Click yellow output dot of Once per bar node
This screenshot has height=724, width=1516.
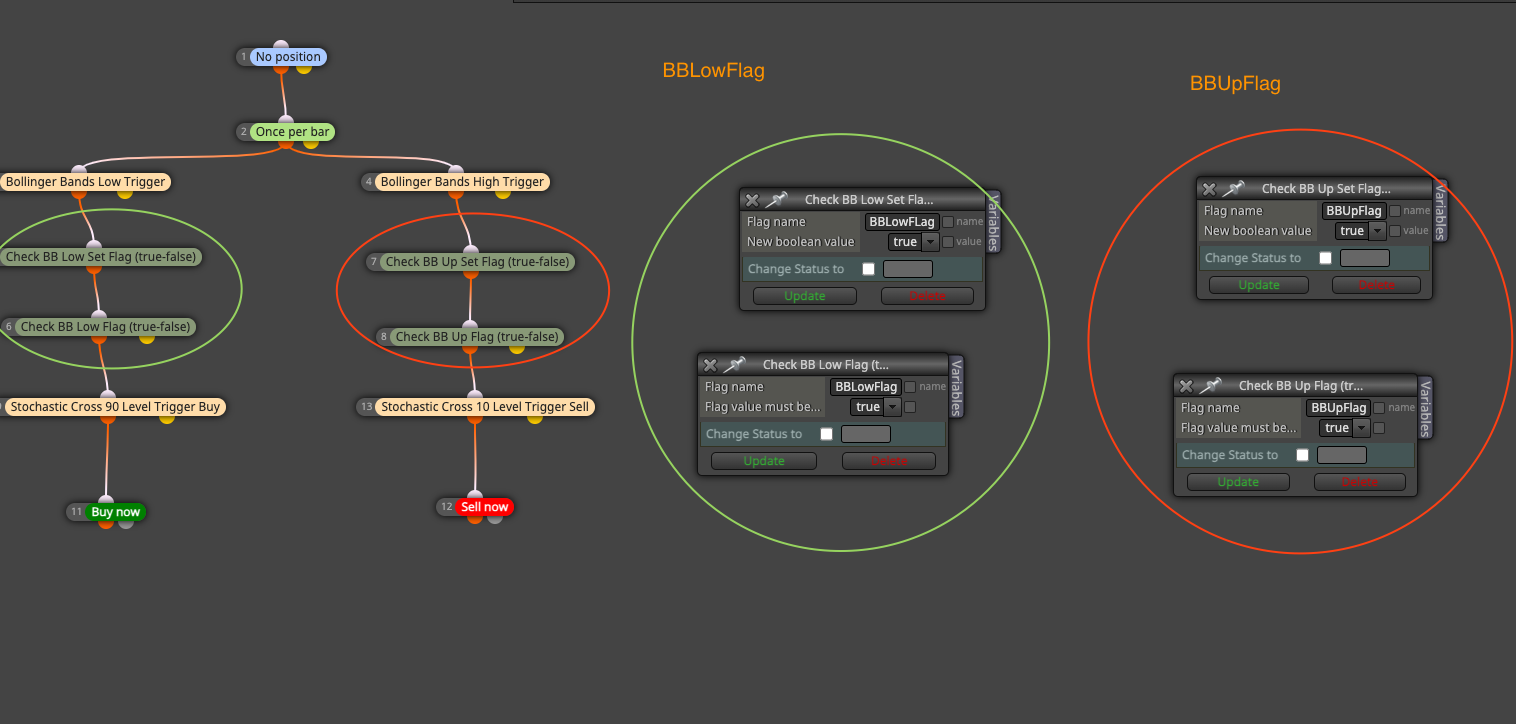click(x=310, y=144)
